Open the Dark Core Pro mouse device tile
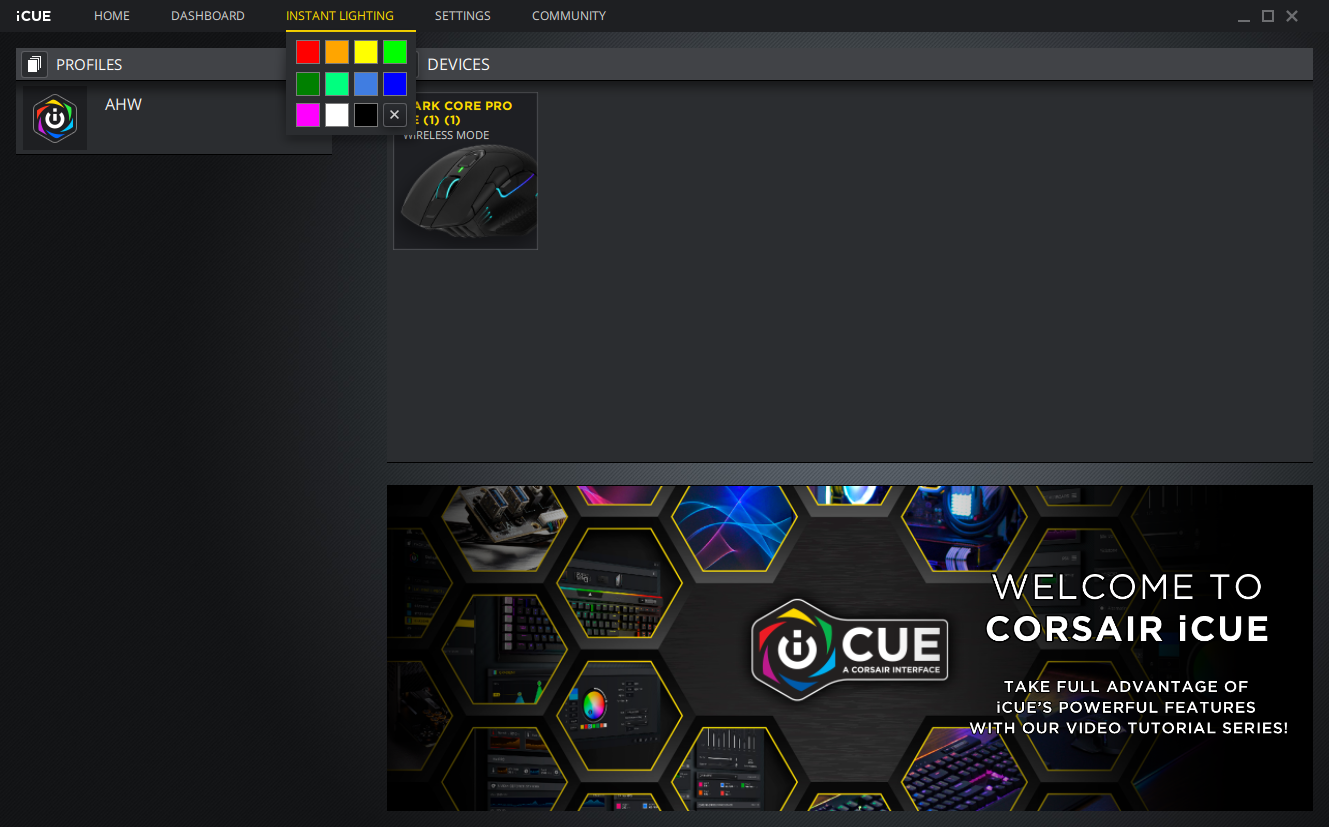The width and height of the screenshot is (1329, 827). point(465,171)
